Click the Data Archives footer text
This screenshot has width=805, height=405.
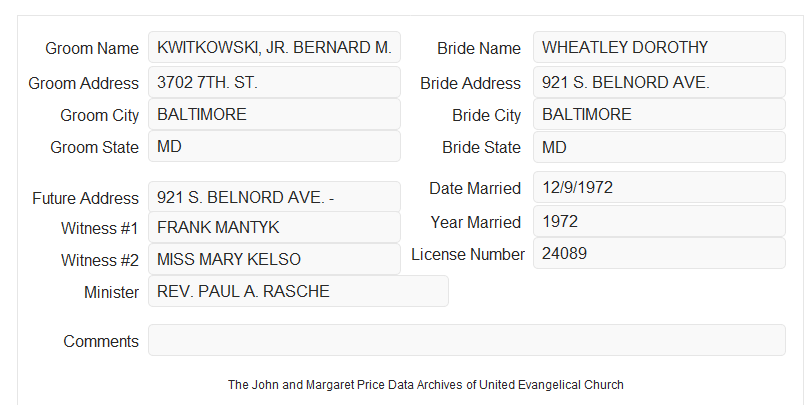[426, 385]
